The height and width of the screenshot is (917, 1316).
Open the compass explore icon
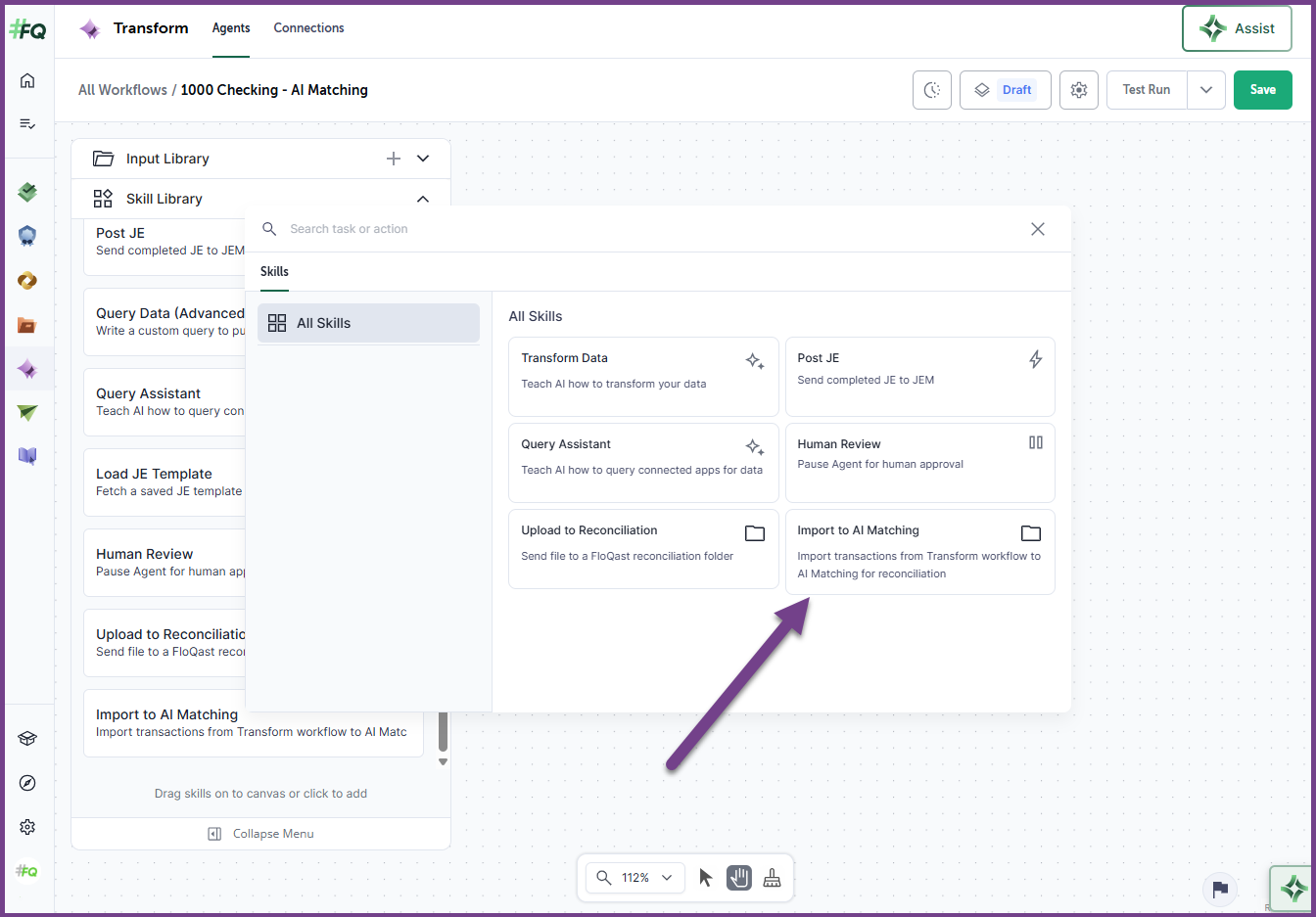click(x=27, y=783)
